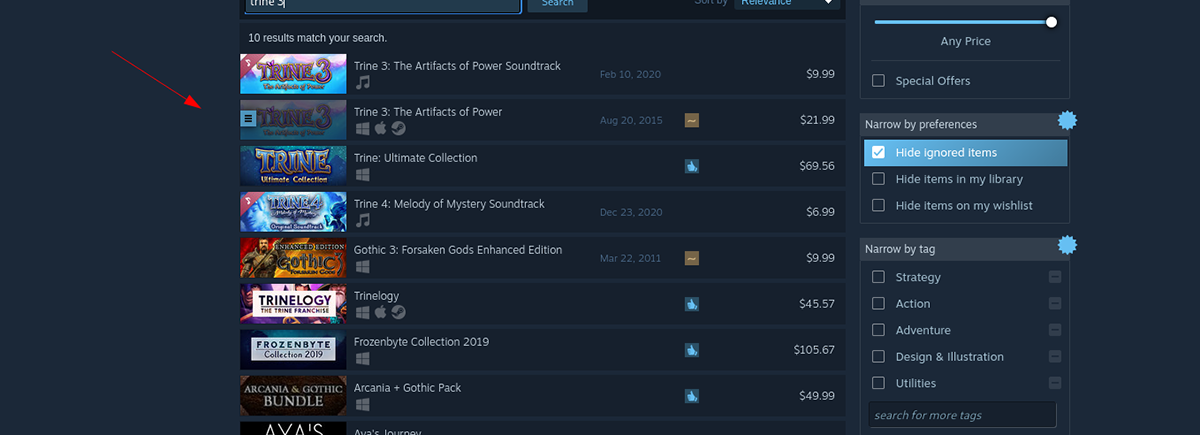Click the minus icon next to Adventure tag
1200x435 pixels.
tap(1055, 330)
